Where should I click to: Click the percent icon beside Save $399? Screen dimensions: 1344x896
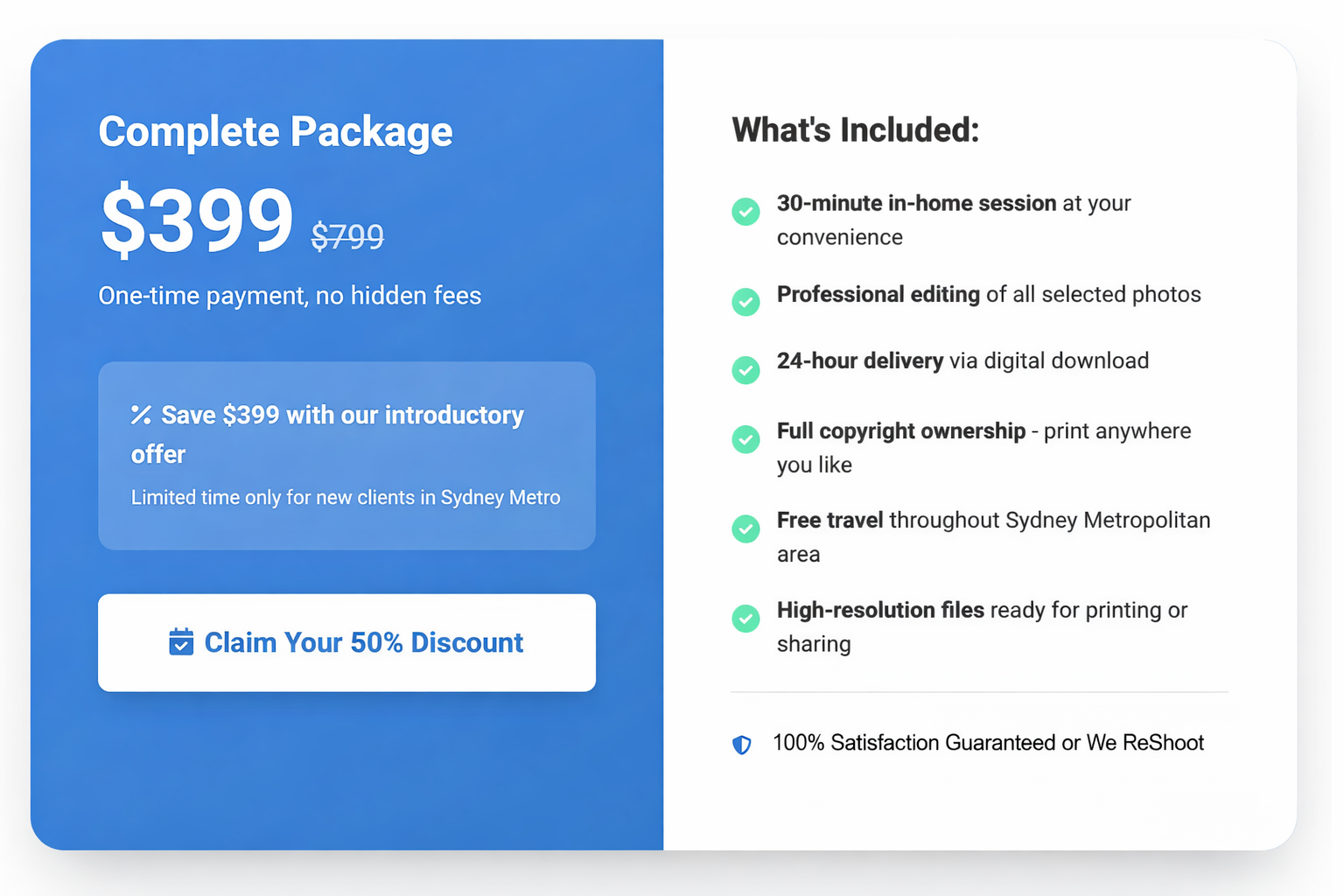(x=141, y=415)
